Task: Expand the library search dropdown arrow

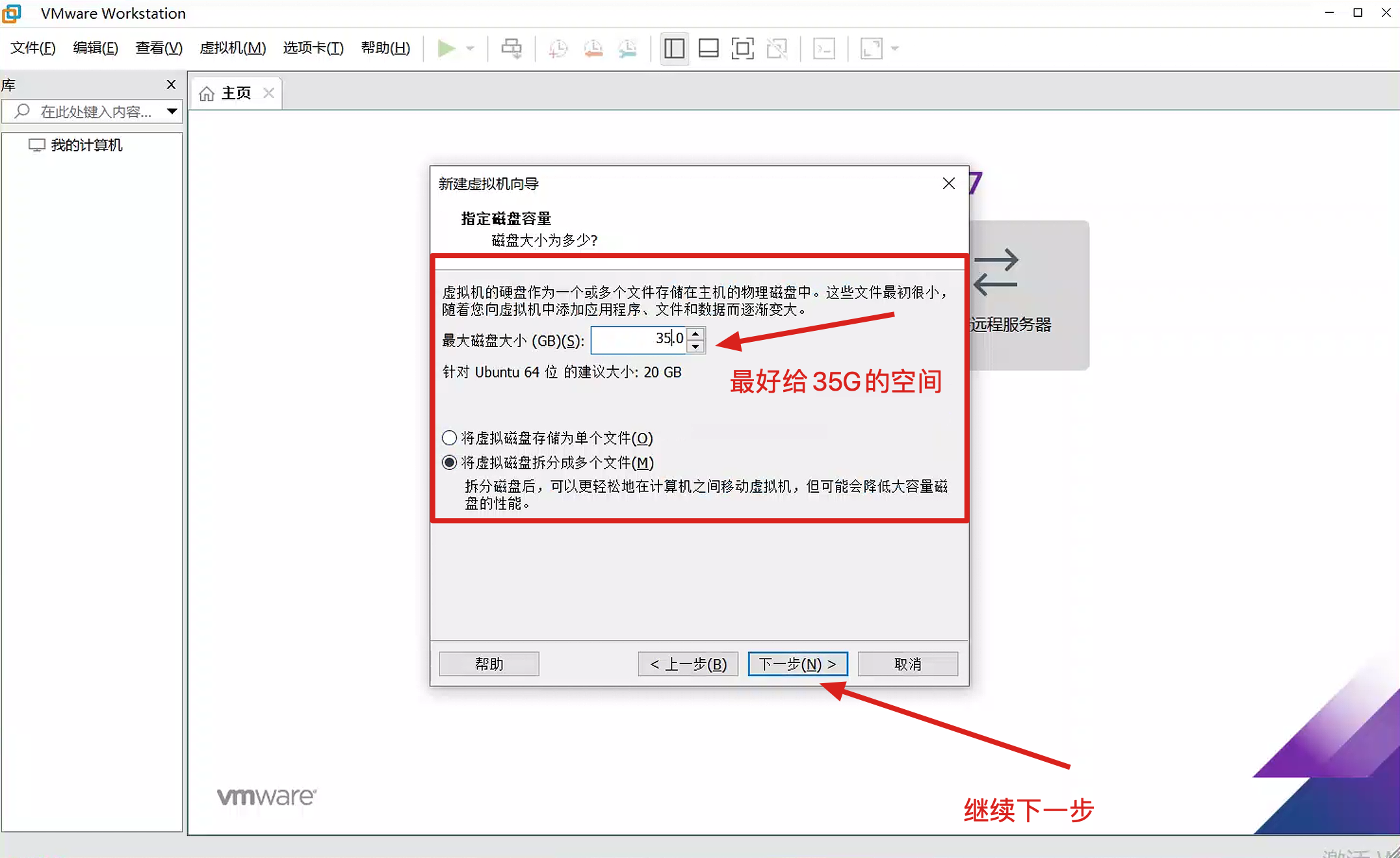Action: tap(172, 111)
